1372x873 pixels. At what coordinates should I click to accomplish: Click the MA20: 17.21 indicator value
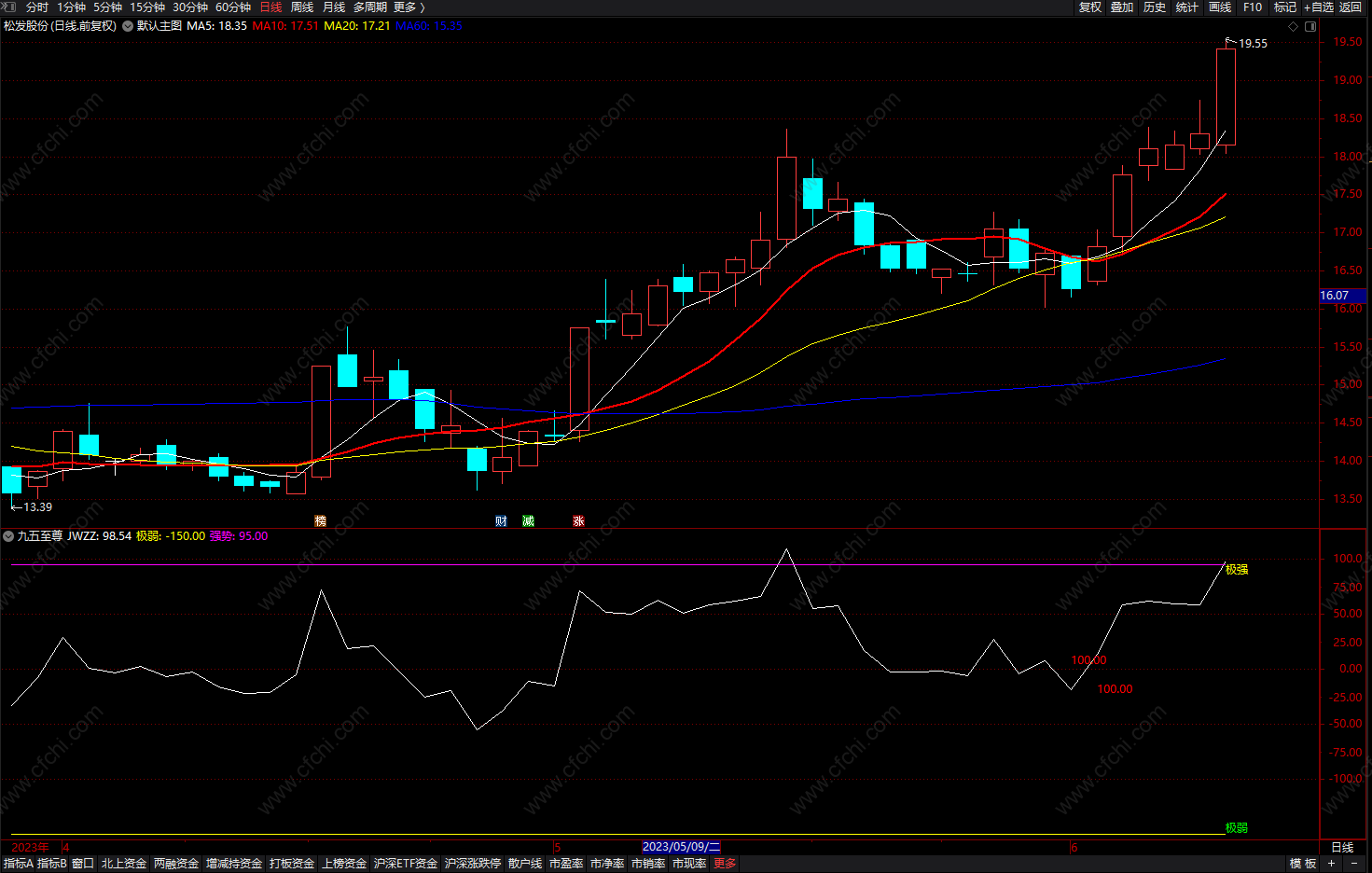(x=357, y=26)
